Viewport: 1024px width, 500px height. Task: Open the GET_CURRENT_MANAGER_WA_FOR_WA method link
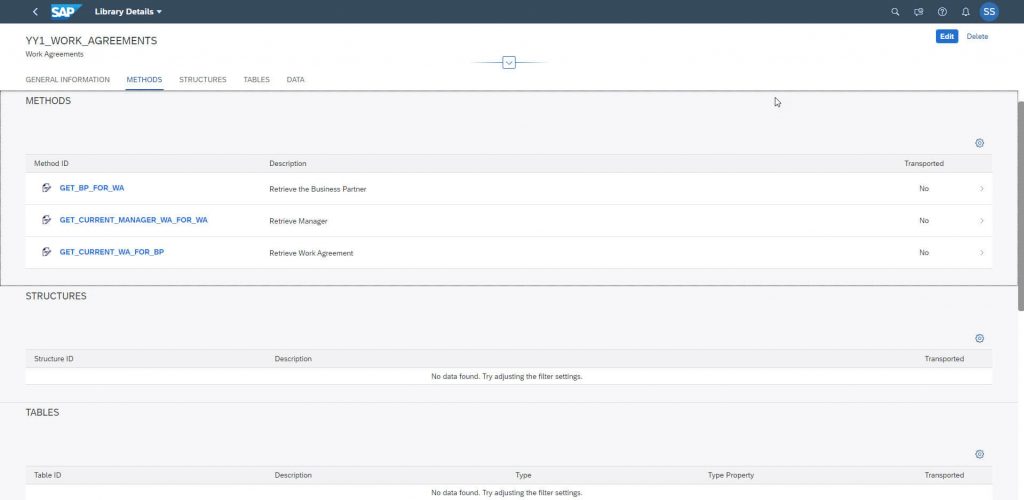pyautogui.click(x=133, y=220)
